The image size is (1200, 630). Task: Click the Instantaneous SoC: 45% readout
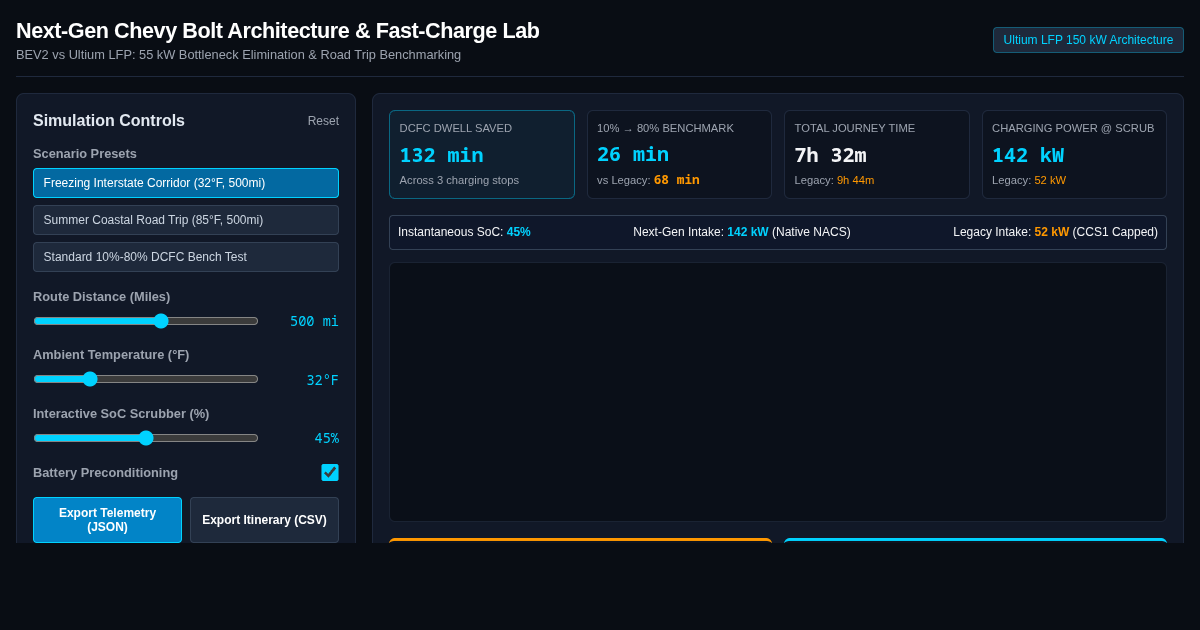click(464, 232)
